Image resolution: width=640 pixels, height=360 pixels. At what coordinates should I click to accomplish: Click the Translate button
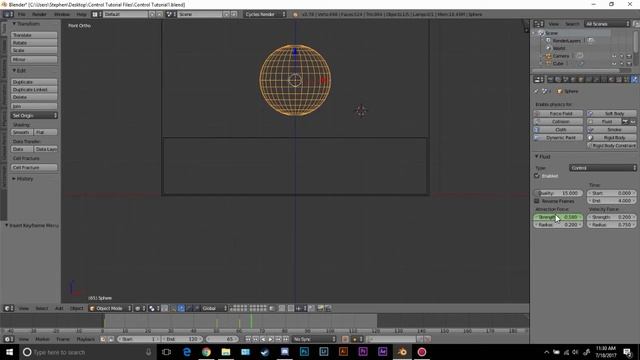pyautogui.click(x=34, y=35)
